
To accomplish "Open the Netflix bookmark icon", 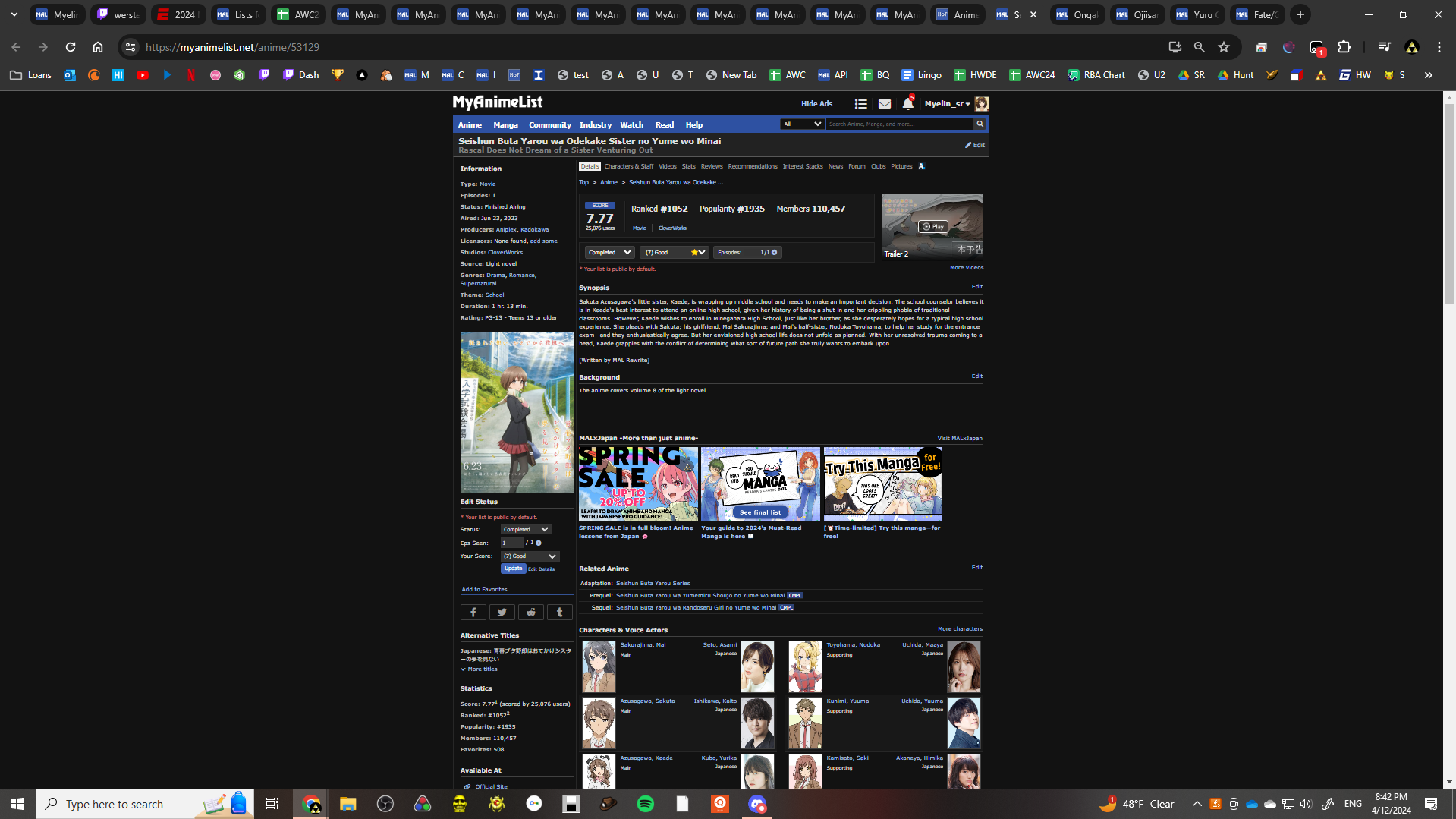I will click(x=191, y=75).
